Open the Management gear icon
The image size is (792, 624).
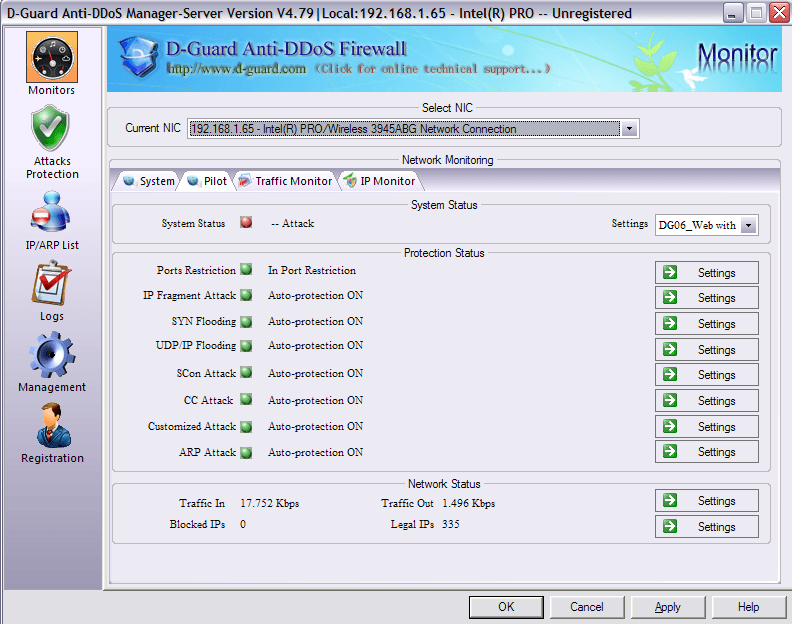(52, 355)
